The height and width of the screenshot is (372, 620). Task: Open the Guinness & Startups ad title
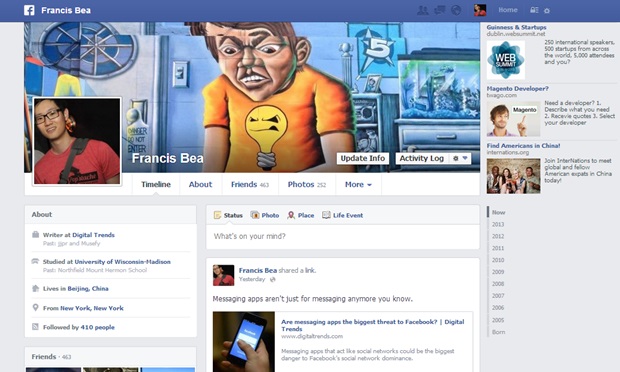tap(516, 27)
